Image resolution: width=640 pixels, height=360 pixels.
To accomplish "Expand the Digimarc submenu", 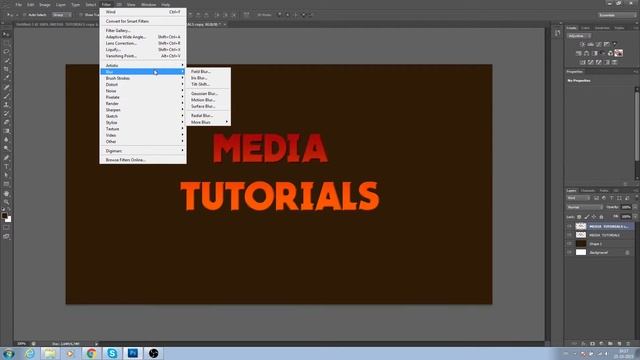I will [143, 151].
